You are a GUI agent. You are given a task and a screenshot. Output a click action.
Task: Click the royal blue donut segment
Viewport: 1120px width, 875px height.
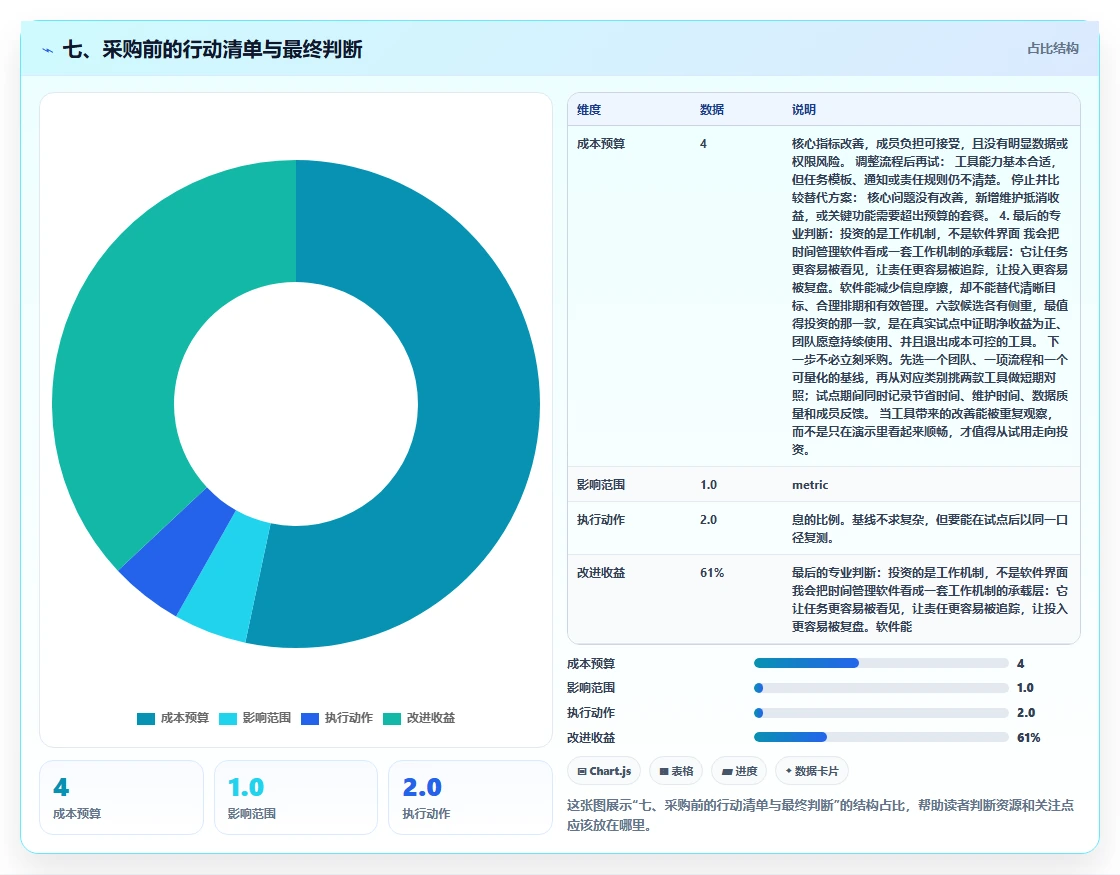click(179, 550)
